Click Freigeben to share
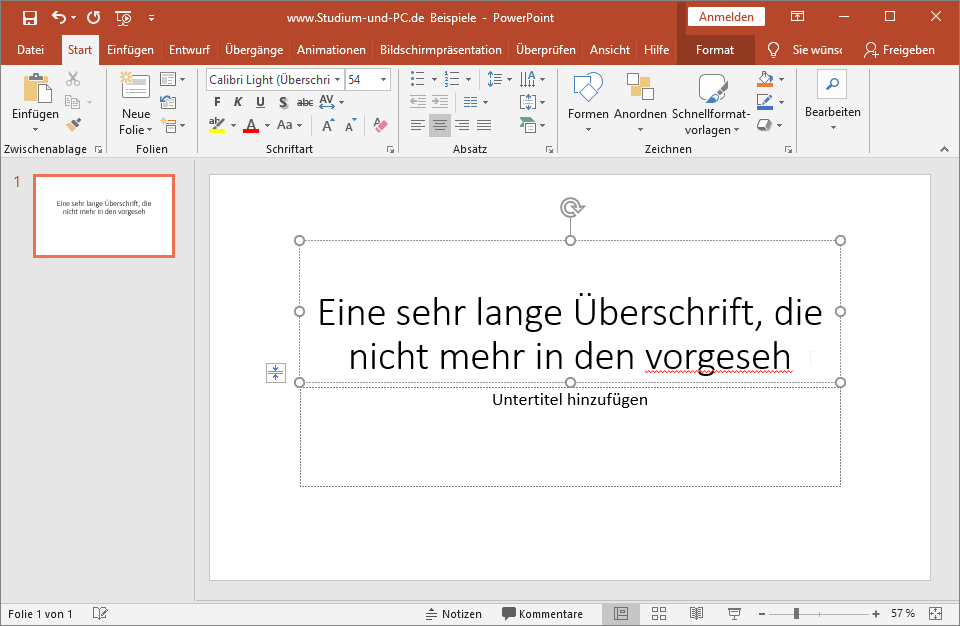 coord(899,50)
